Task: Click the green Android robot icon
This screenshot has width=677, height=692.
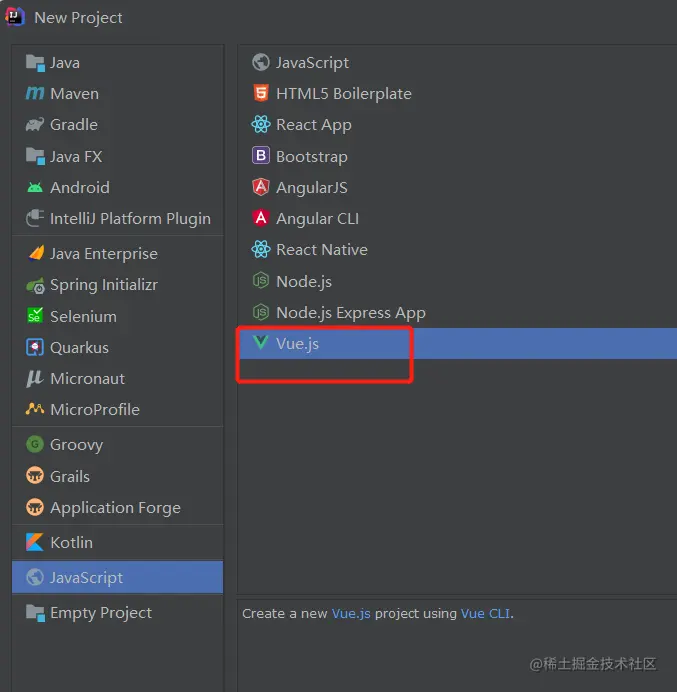Action: click(35, 188)
